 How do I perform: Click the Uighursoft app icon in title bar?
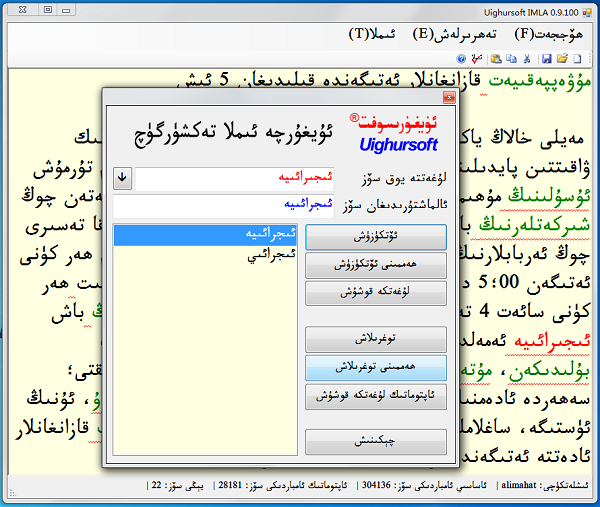[x=587, y=13]
